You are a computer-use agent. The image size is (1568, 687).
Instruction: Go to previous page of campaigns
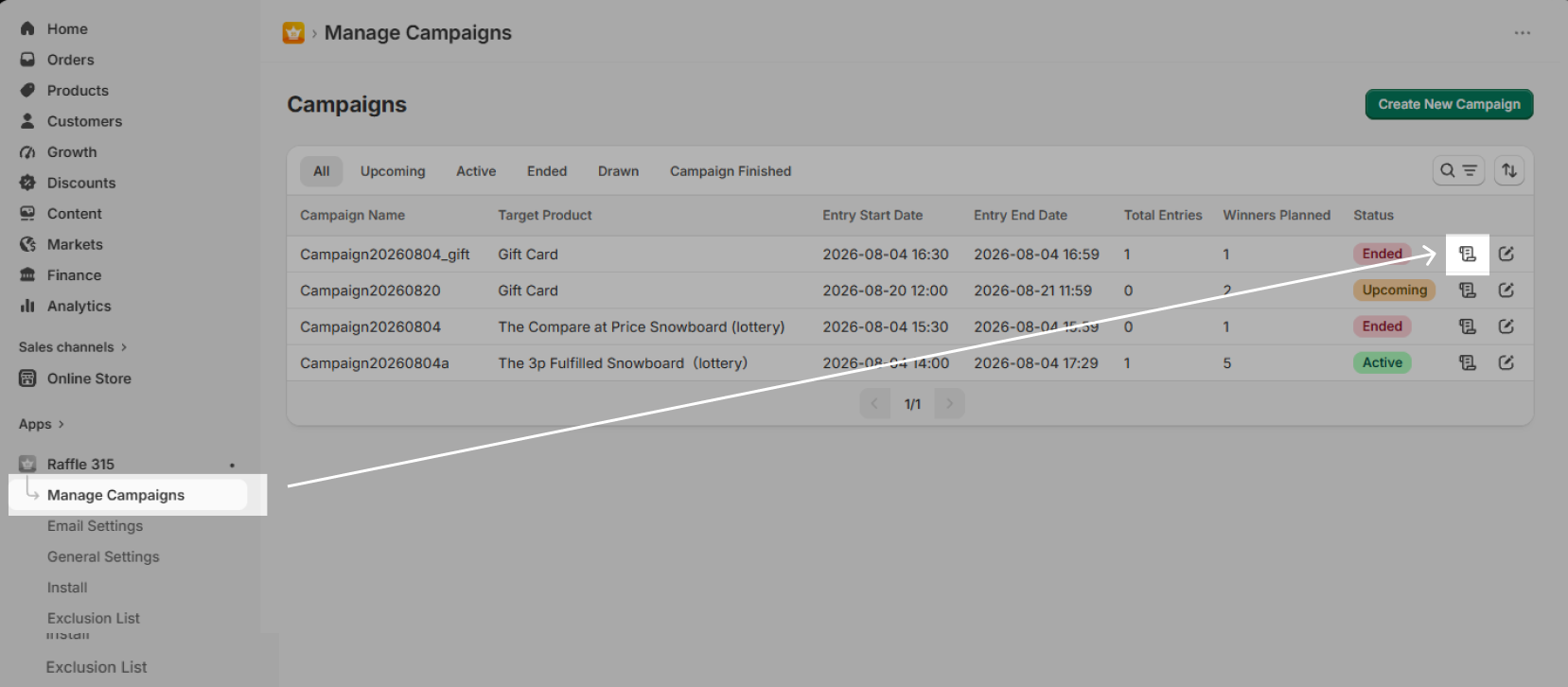coord(874,404)
